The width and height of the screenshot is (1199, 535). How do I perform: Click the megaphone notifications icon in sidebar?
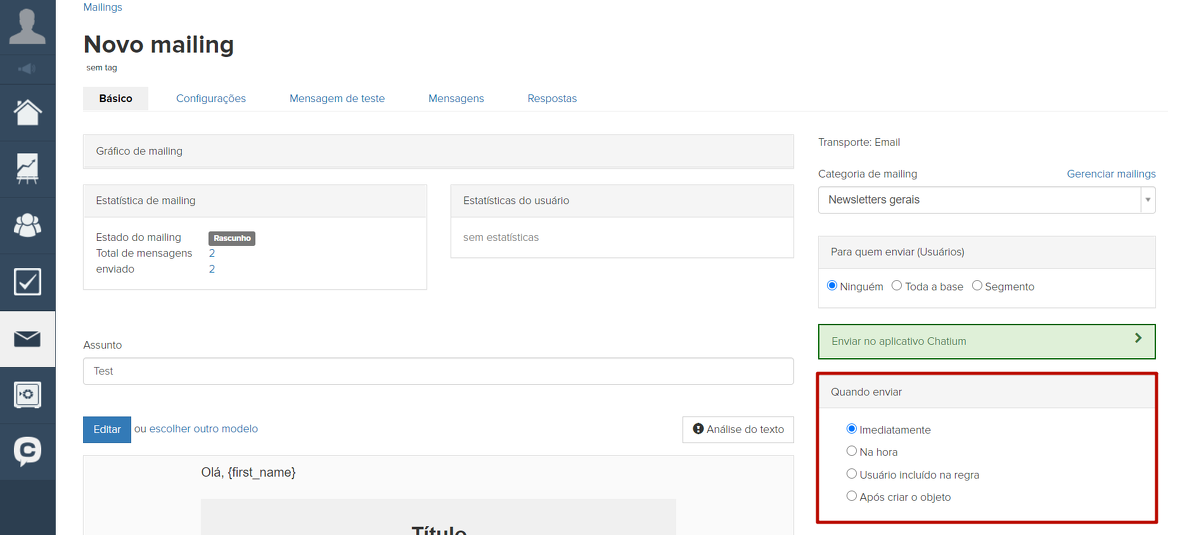pos(27,69)
